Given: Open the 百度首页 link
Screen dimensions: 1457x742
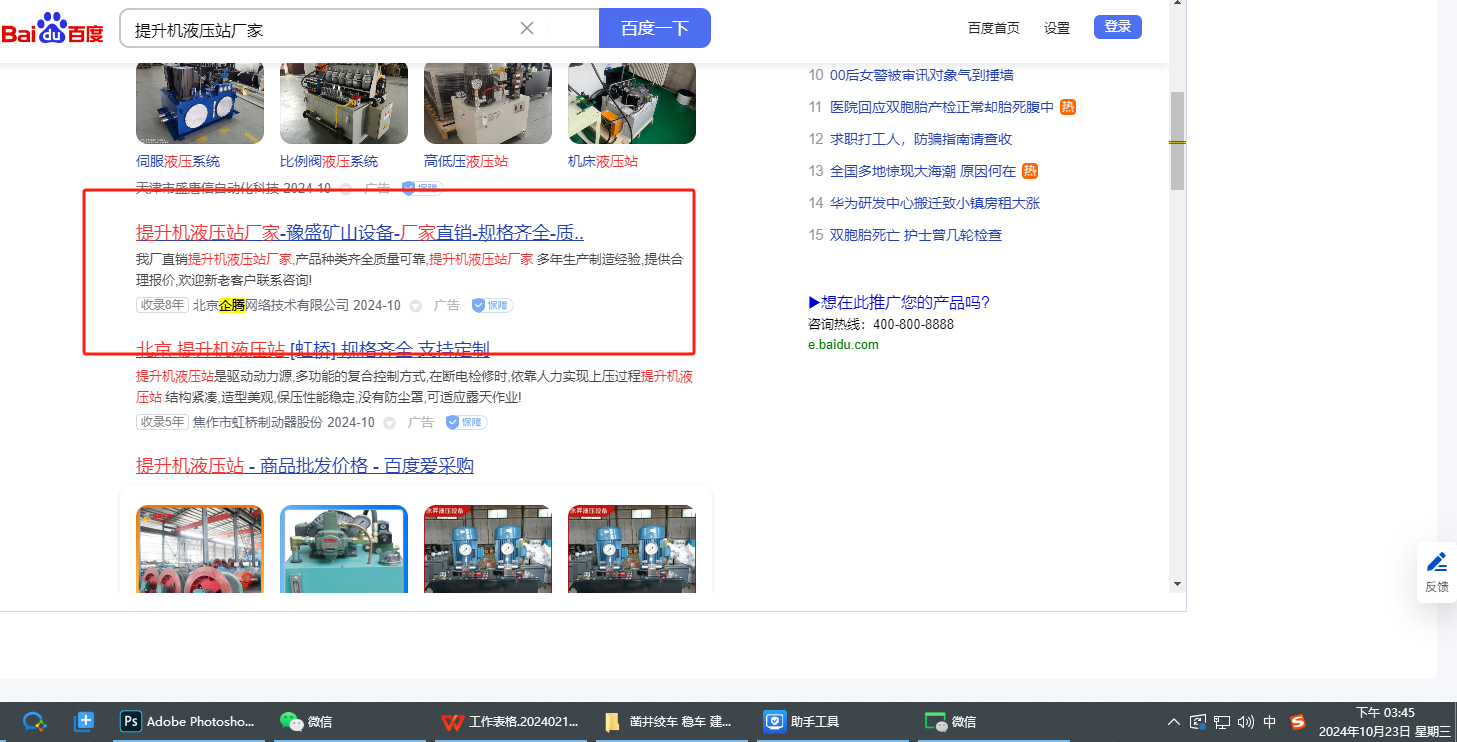Looking at the screenshot, I should tap(994, 28).
